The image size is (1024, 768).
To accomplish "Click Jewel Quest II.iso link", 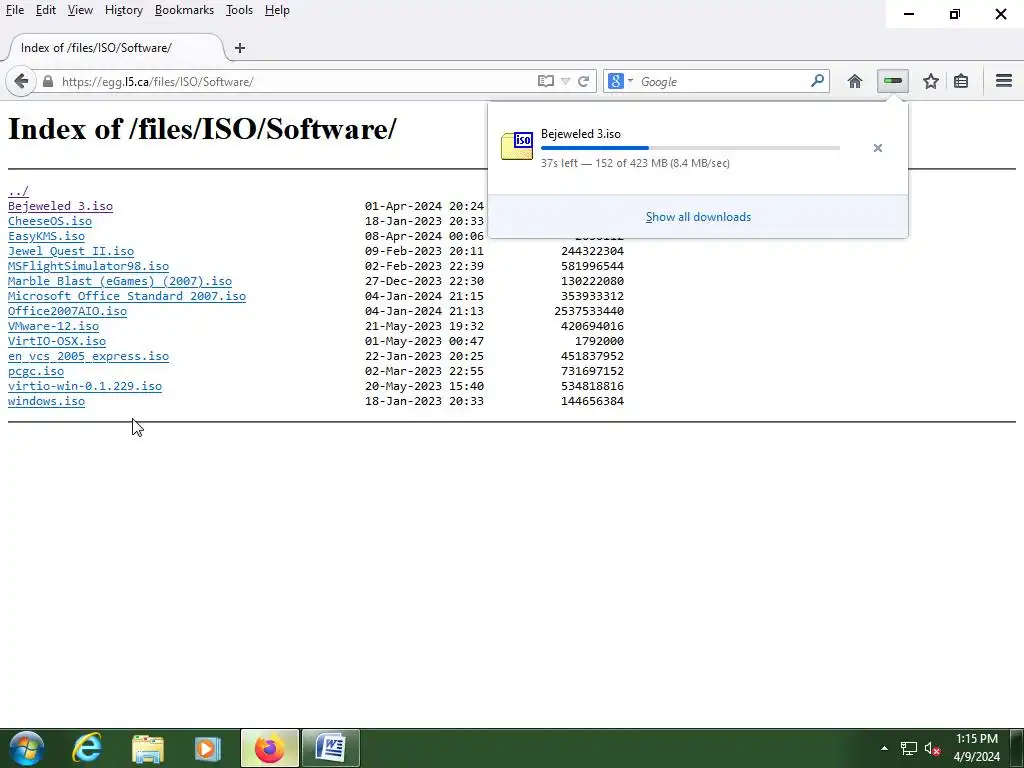I will tap(71, 251).
